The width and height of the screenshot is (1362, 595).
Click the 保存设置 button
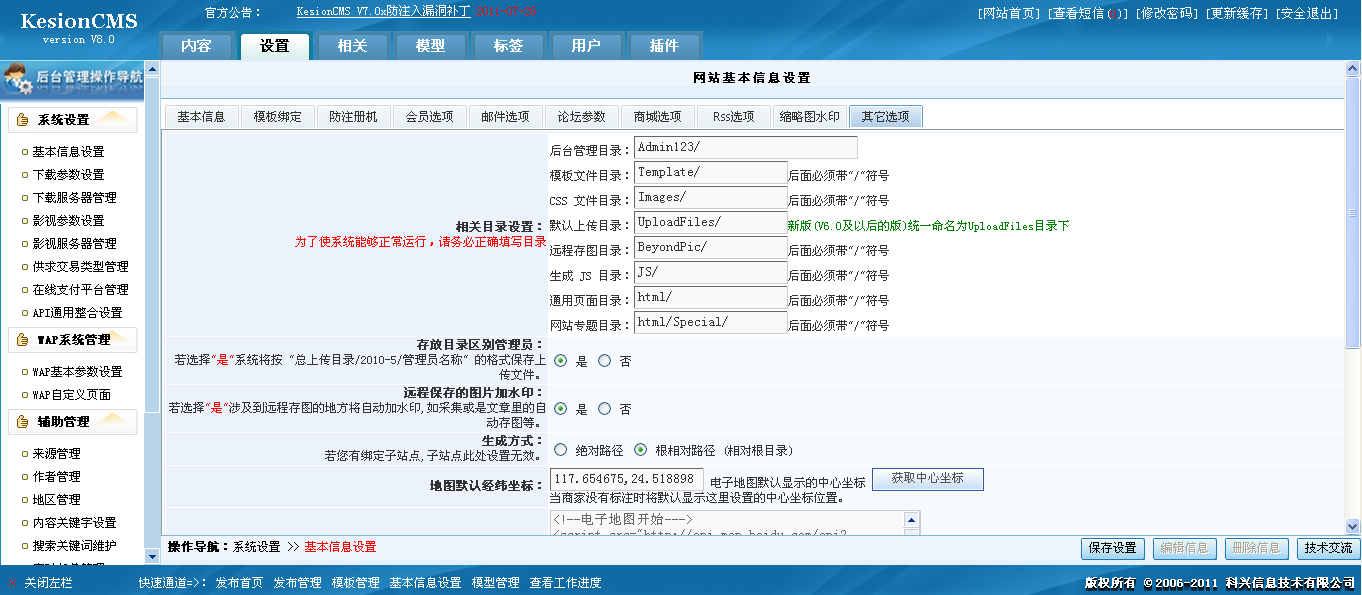(x=1112, y=548)
